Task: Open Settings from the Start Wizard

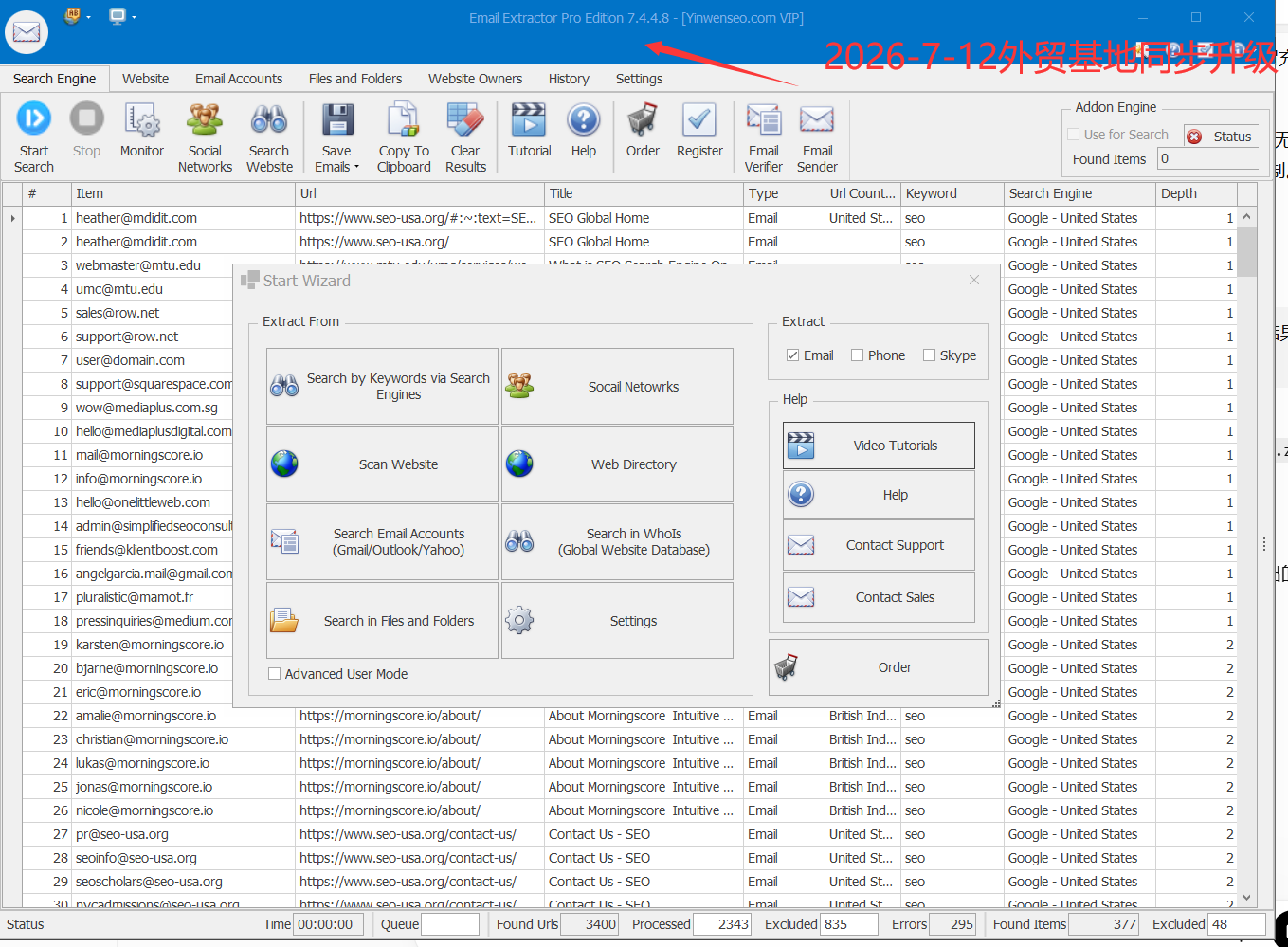Action: (x=617, y=621)
